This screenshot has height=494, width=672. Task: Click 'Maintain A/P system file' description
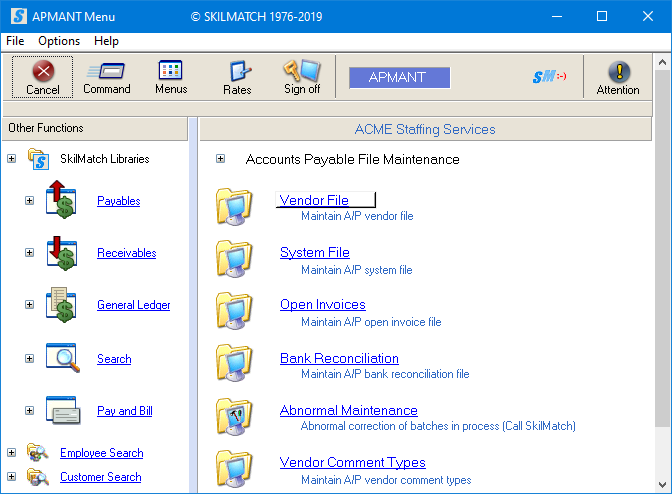click(x=357, y=270)
